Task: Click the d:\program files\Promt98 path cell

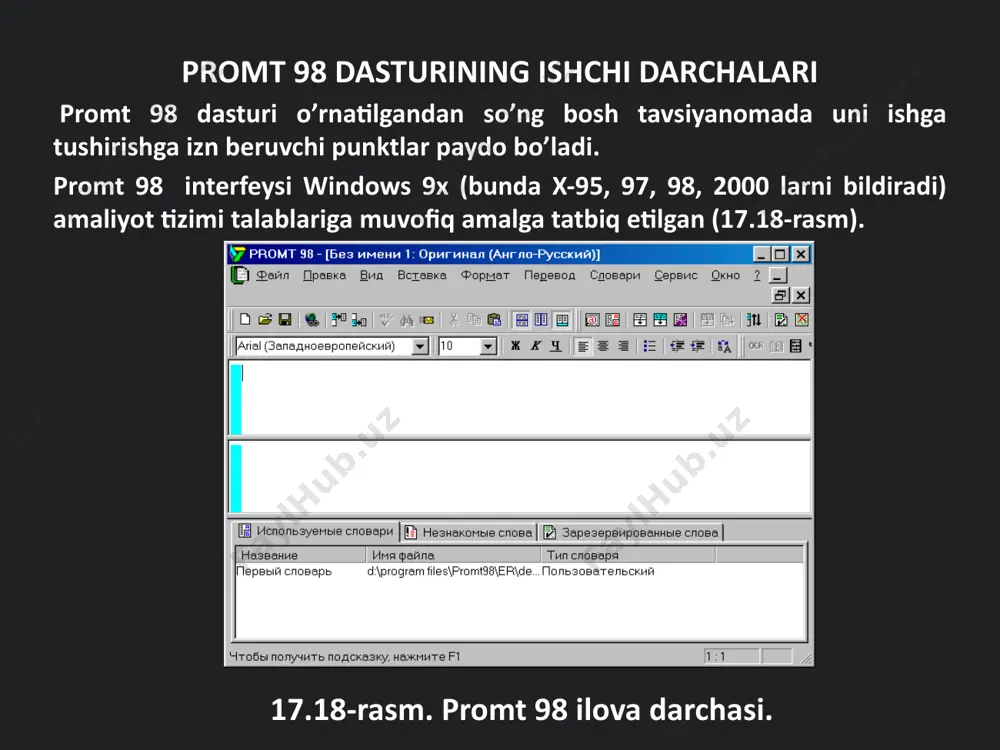Action: pyautogui.click(x=453, y=571)
